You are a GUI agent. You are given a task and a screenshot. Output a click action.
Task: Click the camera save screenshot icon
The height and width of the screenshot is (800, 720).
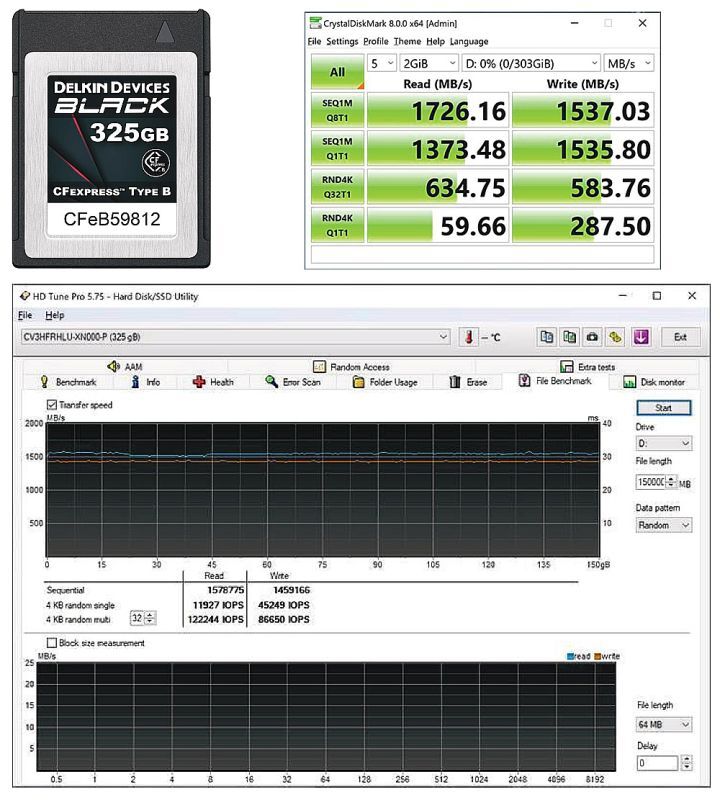click(592, 337)
